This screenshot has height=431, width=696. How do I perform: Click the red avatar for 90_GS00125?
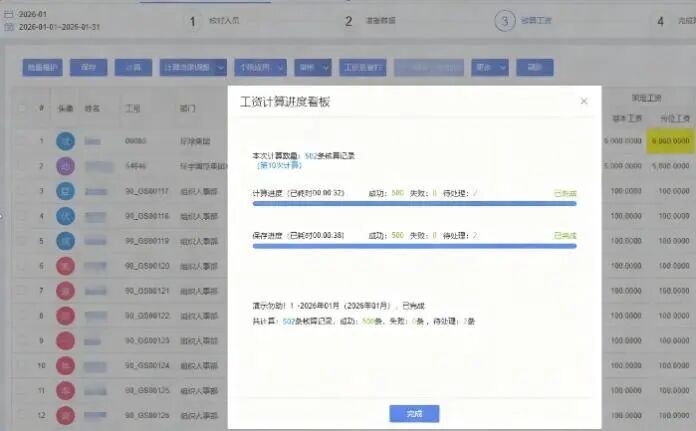click(x=65, y=390)
